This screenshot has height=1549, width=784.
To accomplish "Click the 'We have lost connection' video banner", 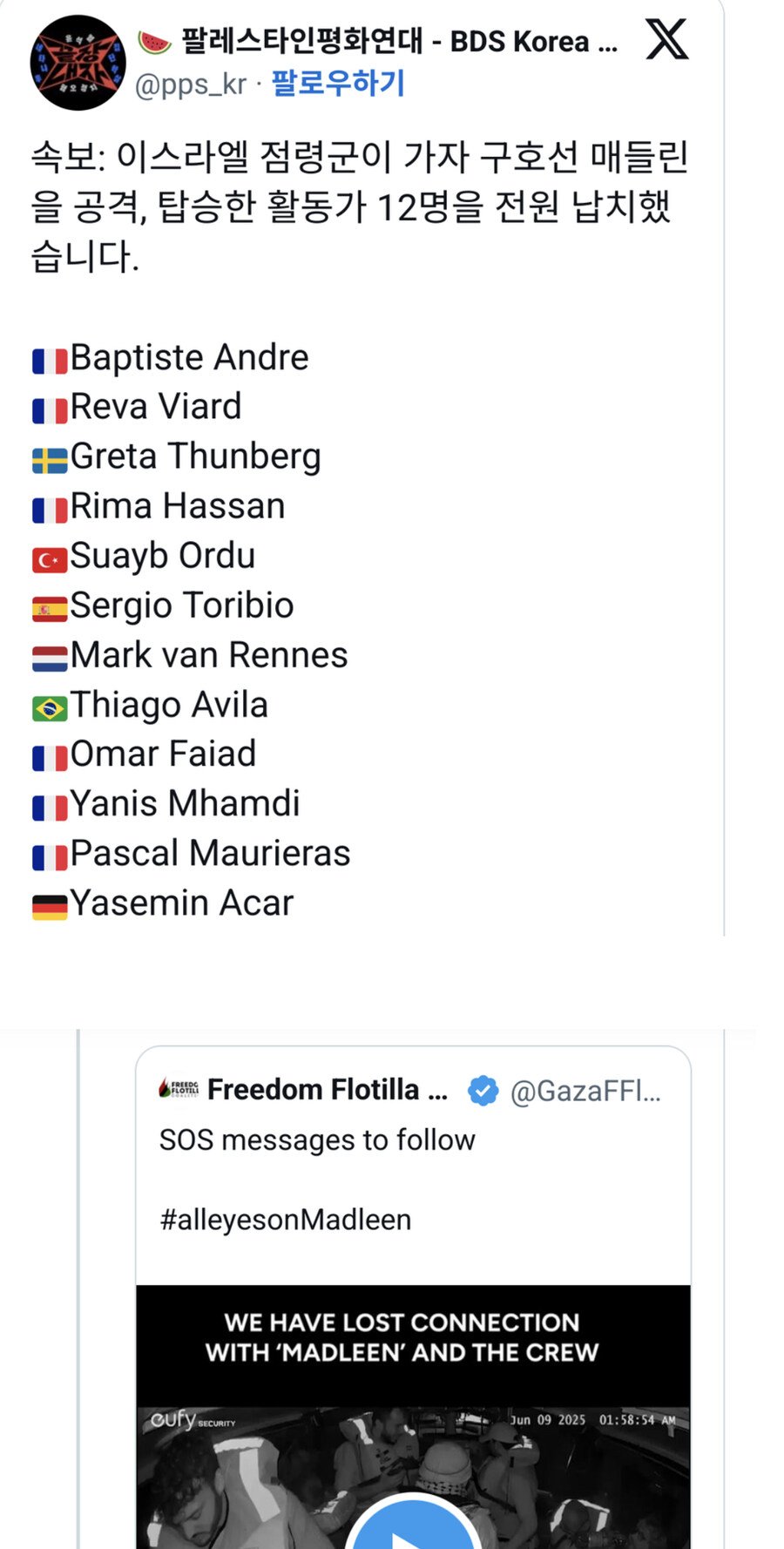I will [402, 1337].
